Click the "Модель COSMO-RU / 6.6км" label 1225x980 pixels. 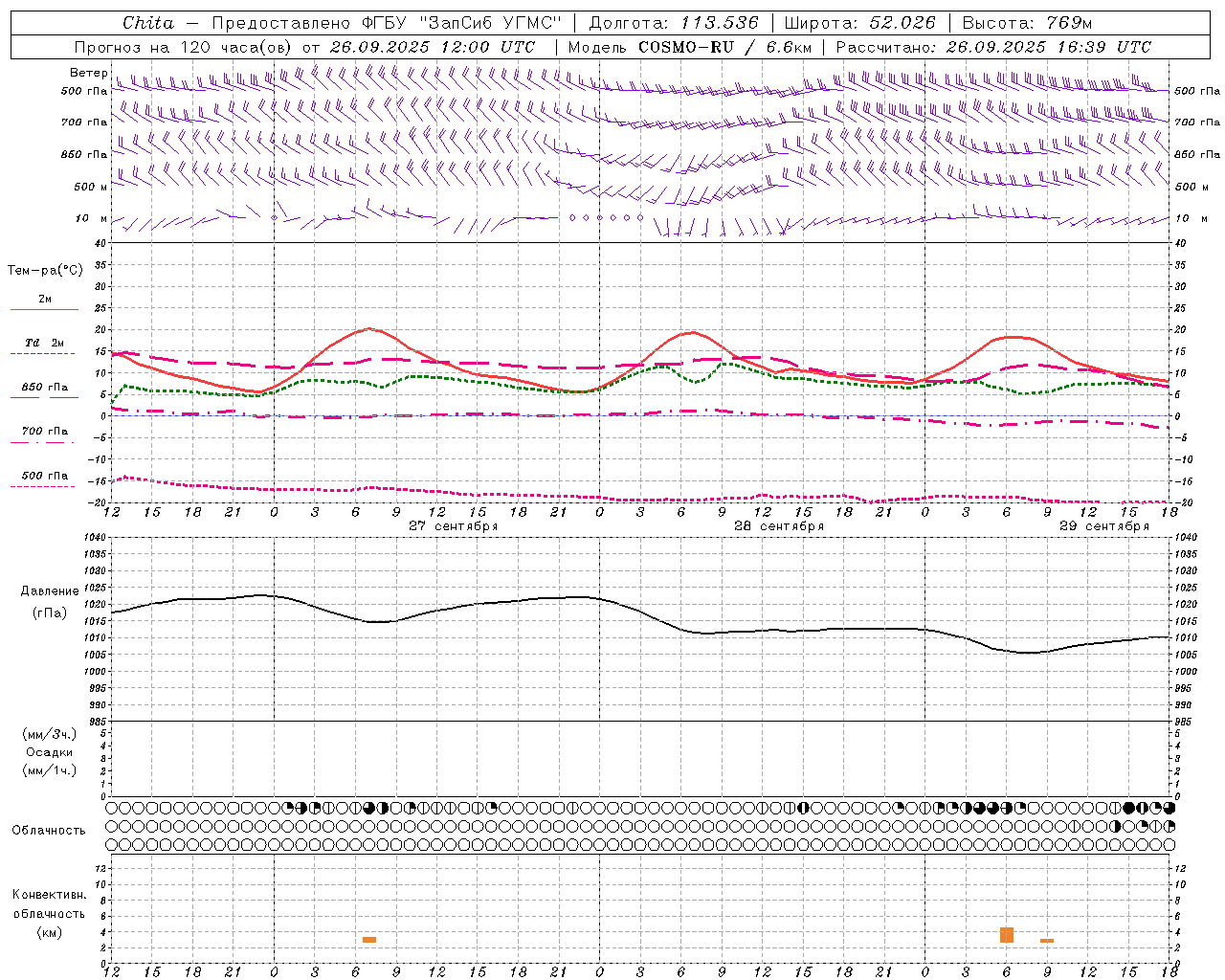click(x=690, y=47)
